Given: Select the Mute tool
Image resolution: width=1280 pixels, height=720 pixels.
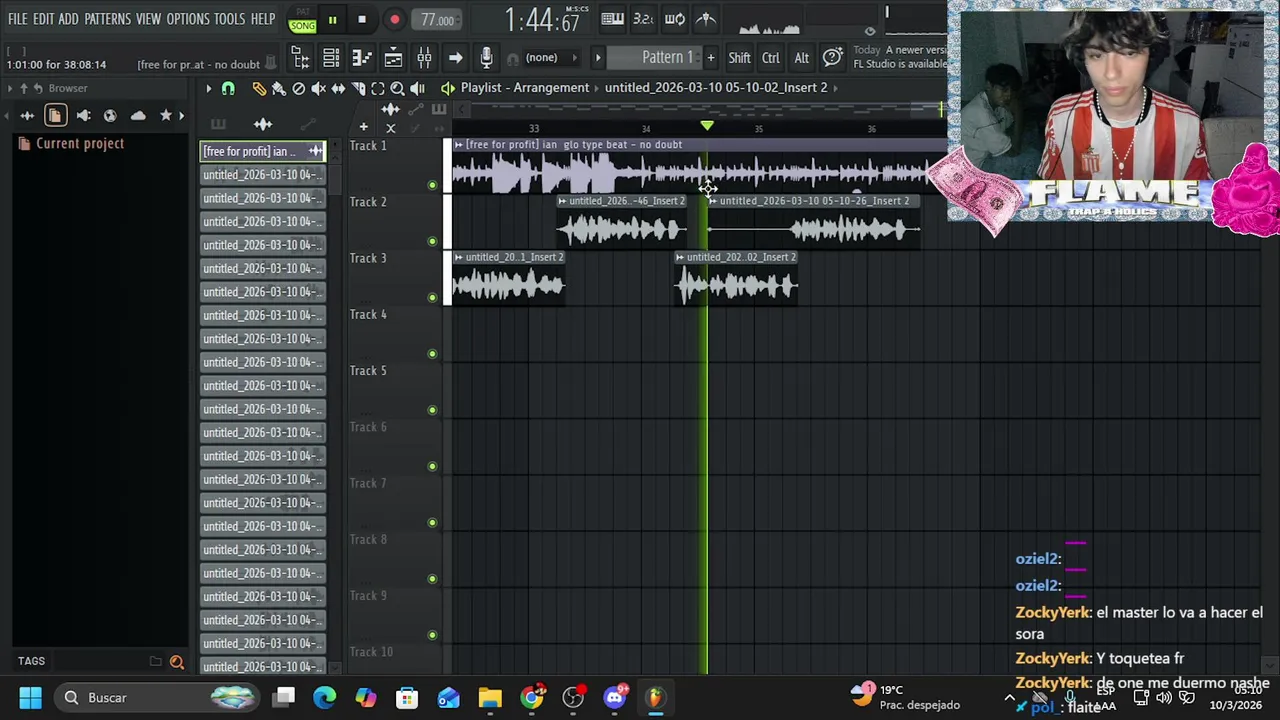Looking at the screenshot, I should click(x=318, y=89).
